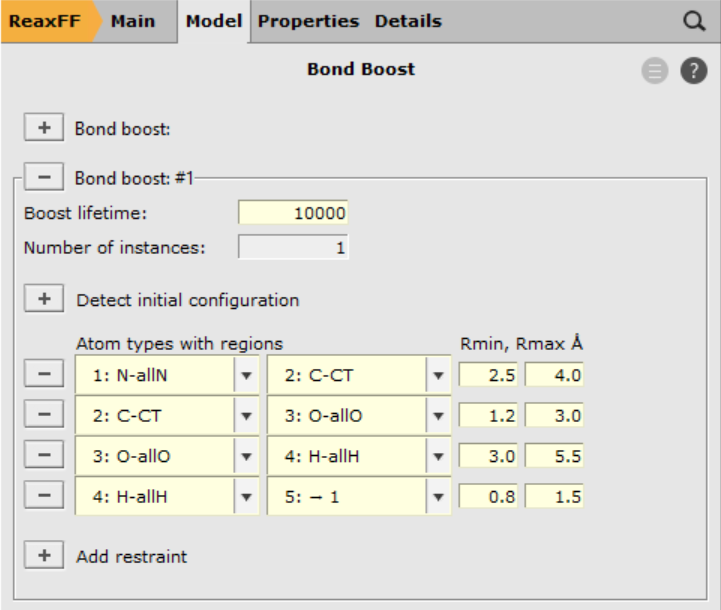Screen dimensions: 721x610
Task: Switch to the Main tab
Action: click(x=133, y=21)
